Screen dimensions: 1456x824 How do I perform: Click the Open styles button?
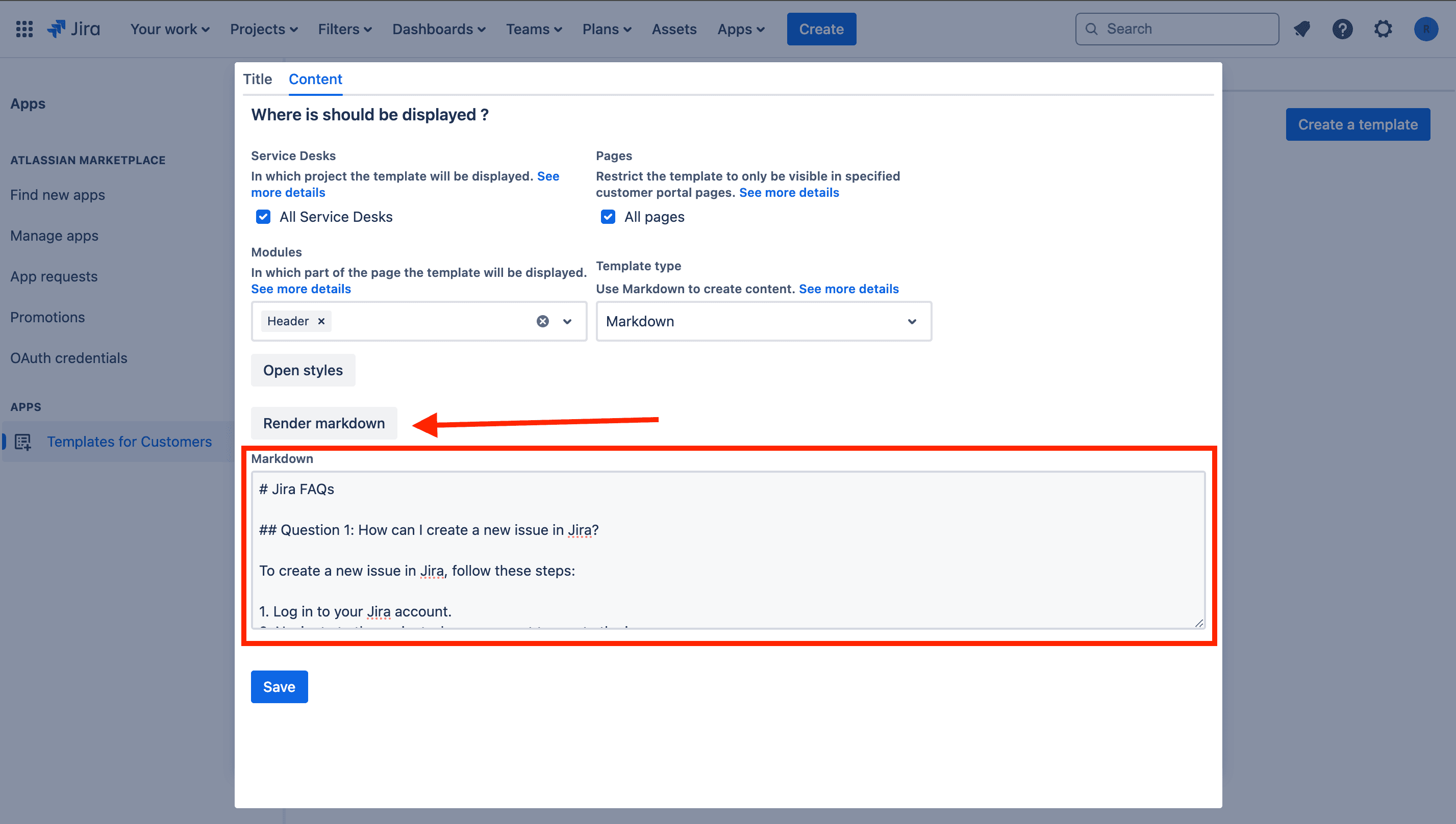pos(303,370)
